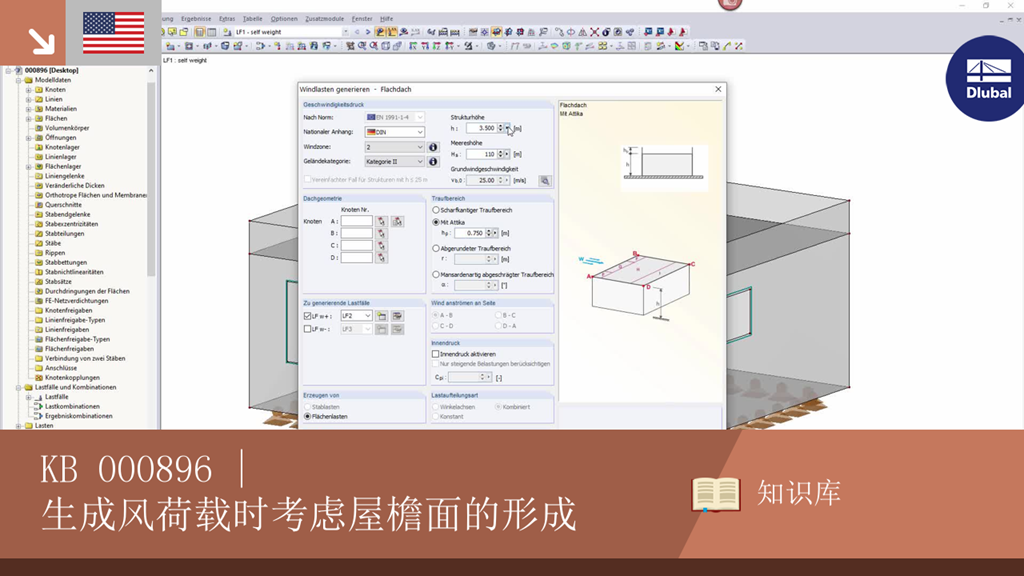Check Innendruck aktivieren
The width and height of the screenshot is (1024, 576).
[x=436, y=354]
